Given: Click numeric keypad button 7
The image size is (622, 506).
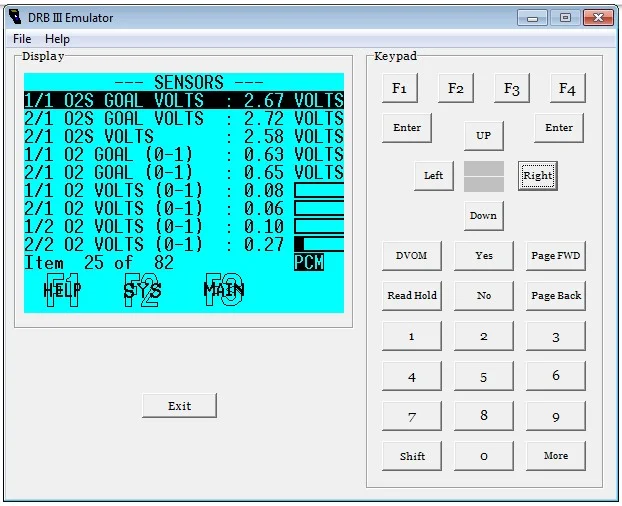Looking at the screenshot, I should (x=412, y=416).
